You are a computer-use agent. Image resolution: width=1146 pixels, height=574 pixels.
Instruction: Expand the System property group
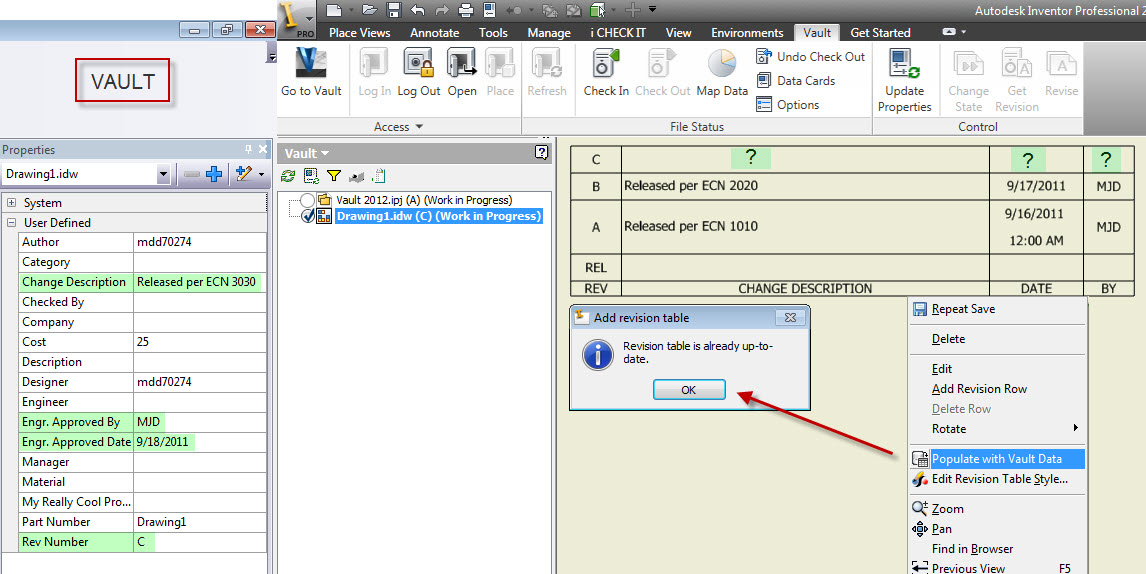tap(12, 203)
